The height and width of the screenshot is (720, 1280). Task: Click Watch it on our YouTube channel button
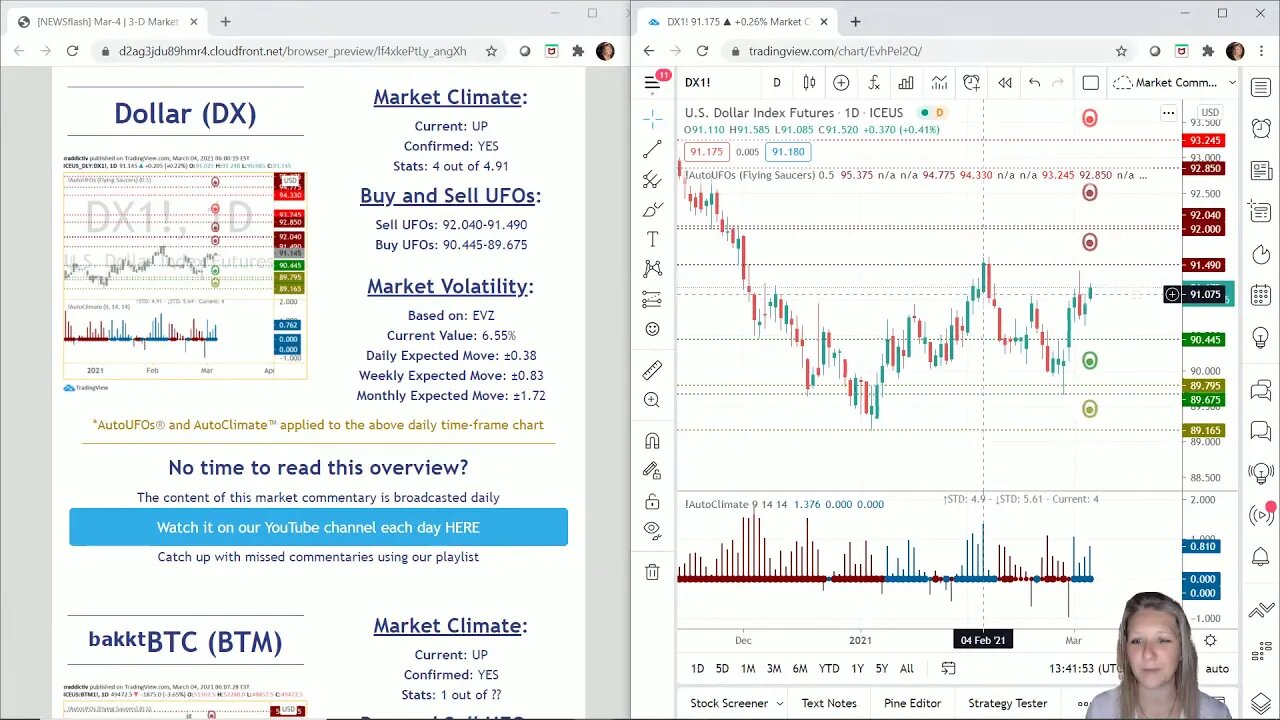coord(318,527)
